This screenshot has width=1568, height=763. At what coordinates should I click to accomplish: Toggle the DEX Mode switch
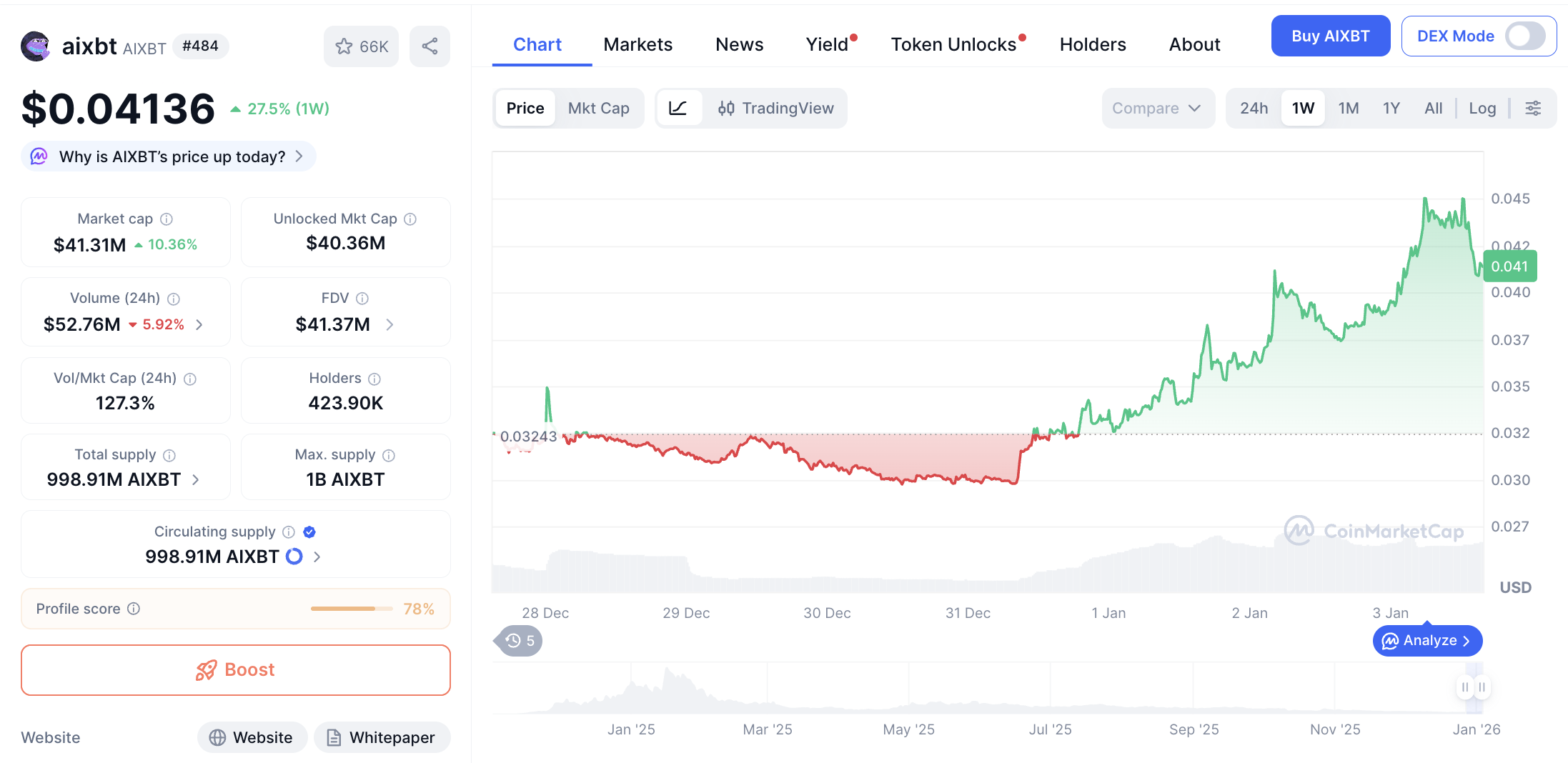tap(1524, 36)
